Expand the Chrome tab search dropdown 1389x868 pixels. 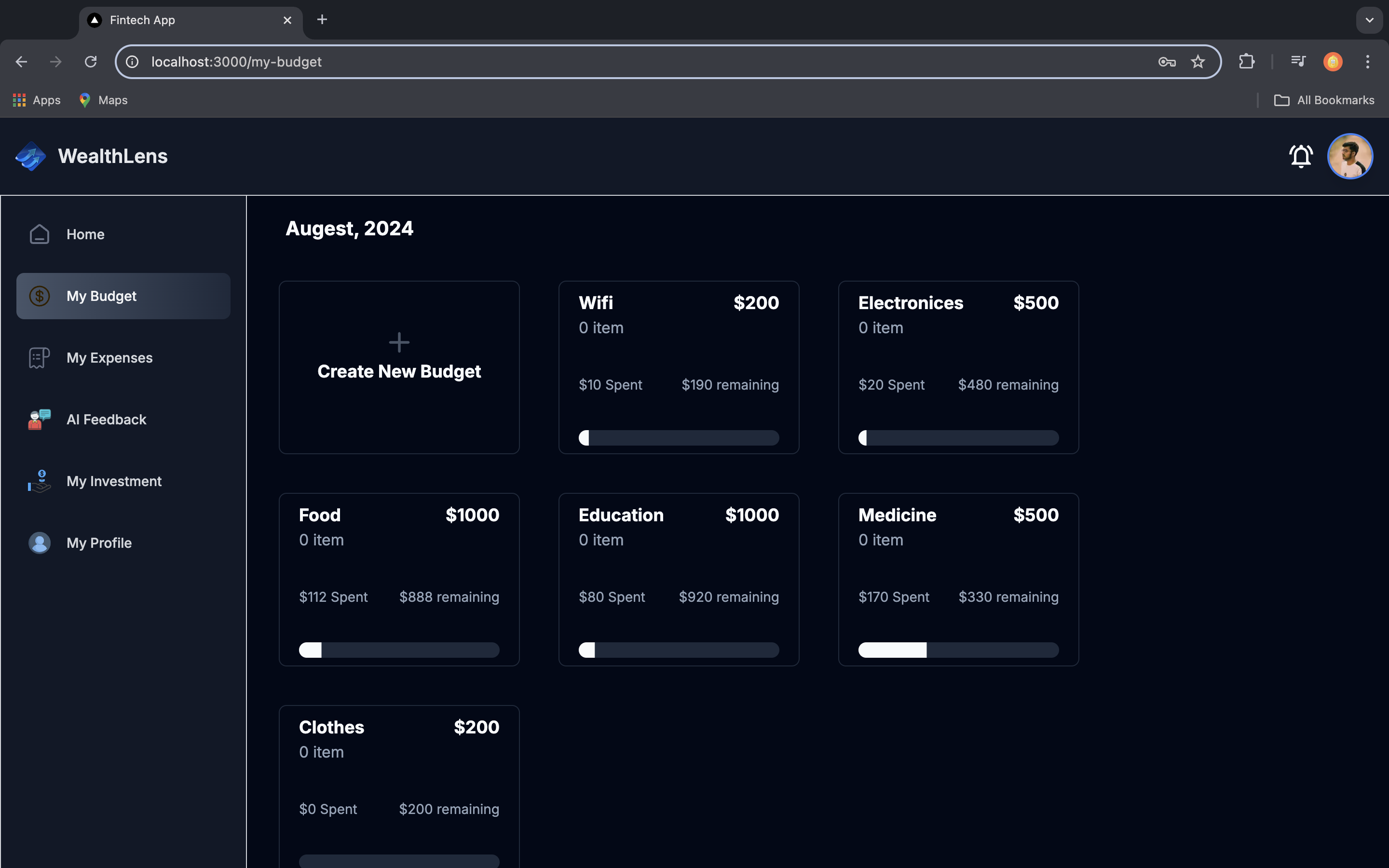[x=1369, y=20]
